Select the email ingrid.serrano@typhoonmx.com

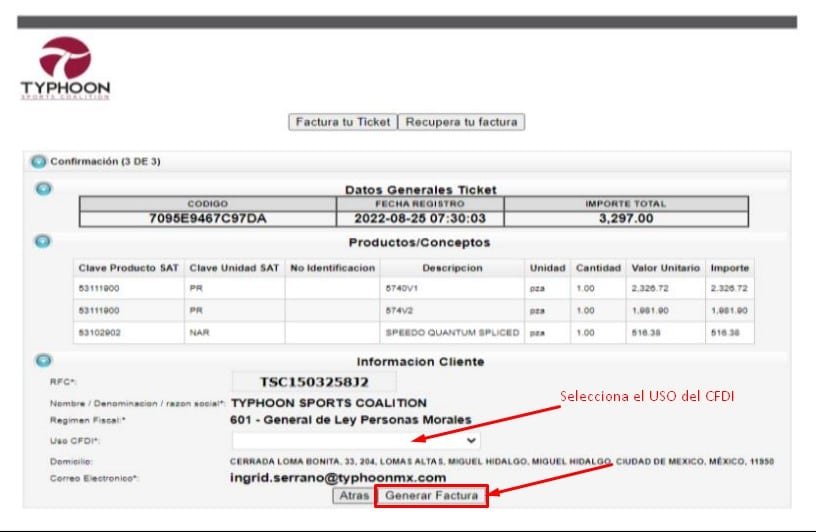click(x=338, y=478)
